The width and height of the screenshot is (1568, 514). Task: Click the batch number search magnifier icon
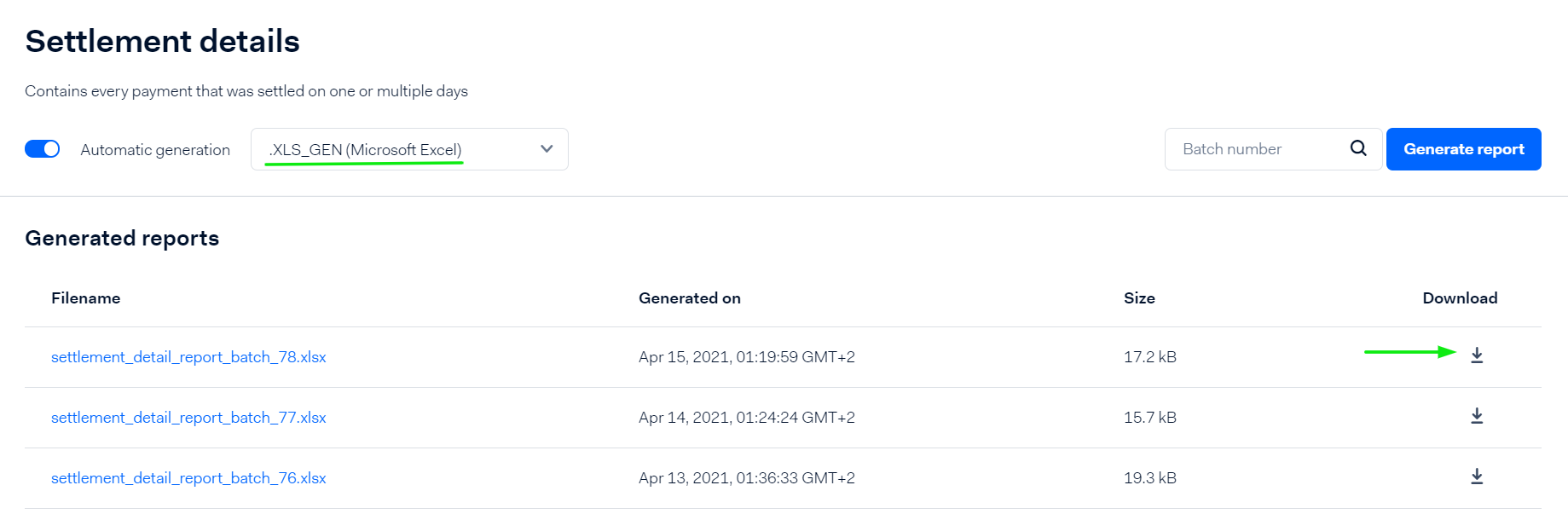[1358, 148]
